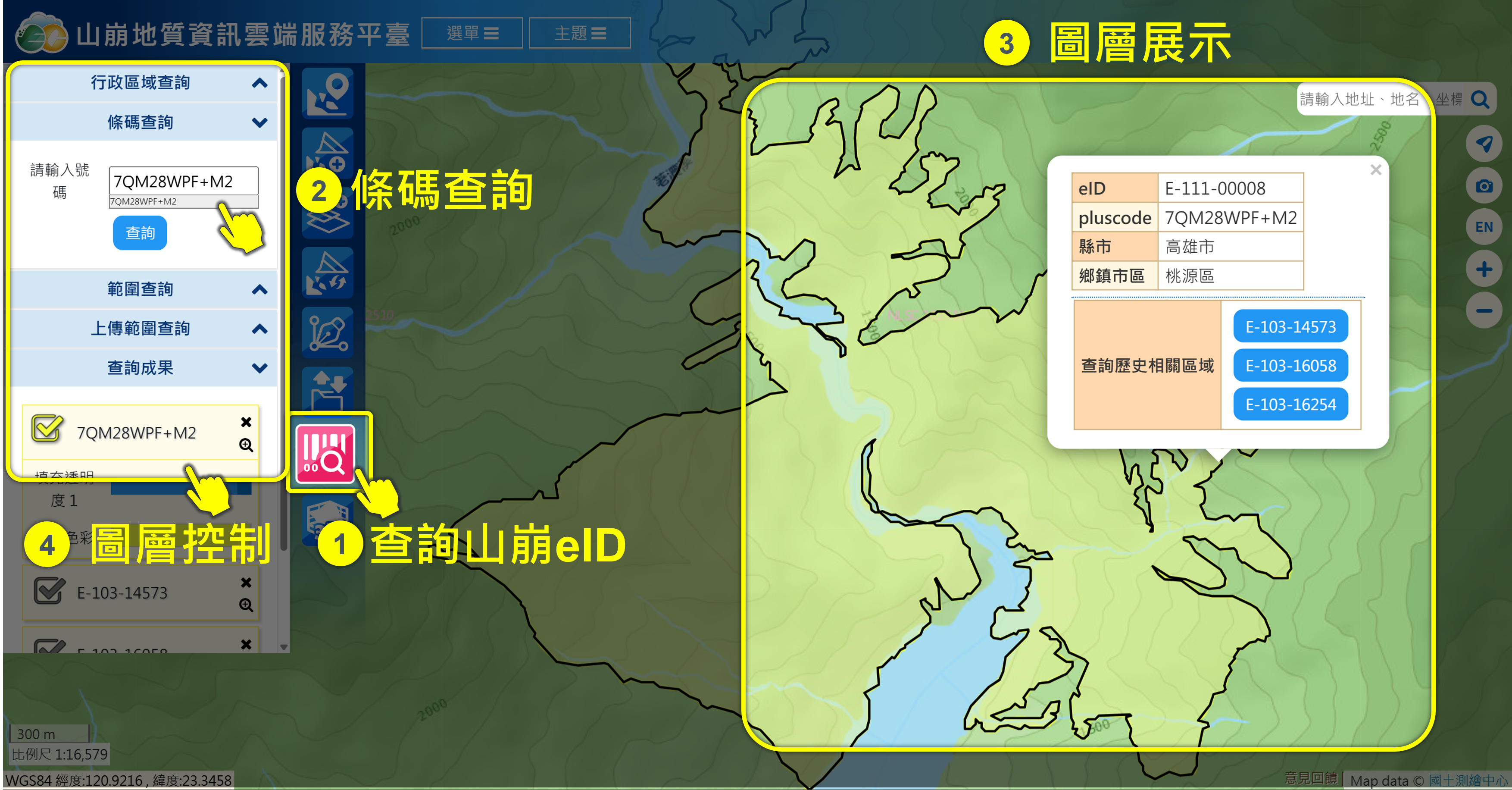Switch language with the EN button
1512x790 pixels.
point(1483,227)
